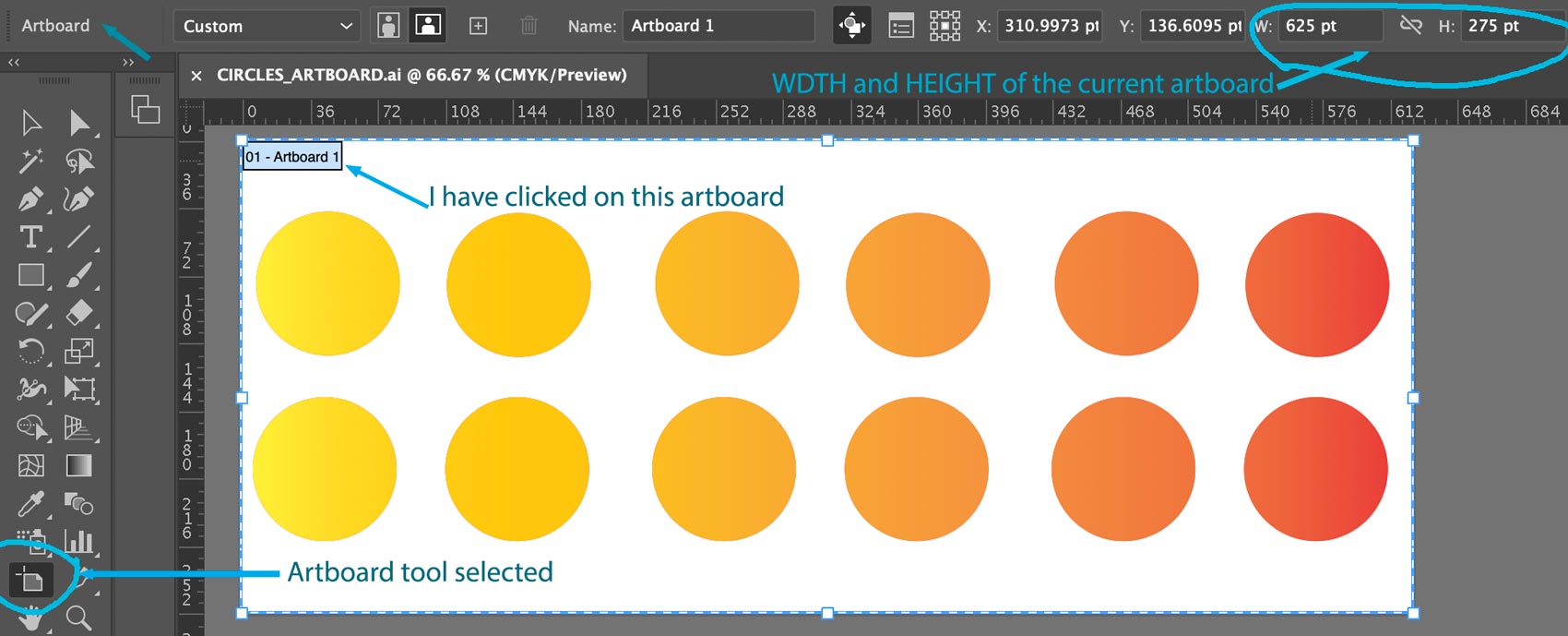
Task: Click the top-right red gradient circle
Action: click(1316, 284)
